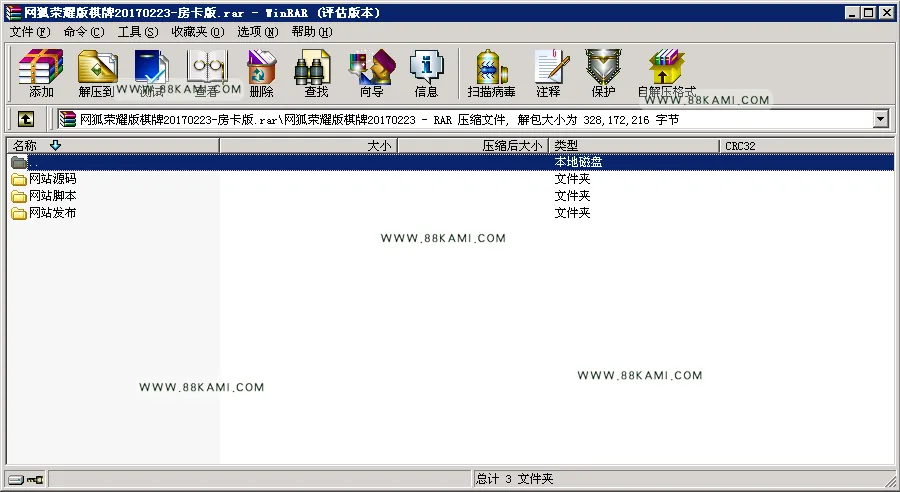Run 扫描病毒 (Virus Scan) tool

(x=491, y=73)
